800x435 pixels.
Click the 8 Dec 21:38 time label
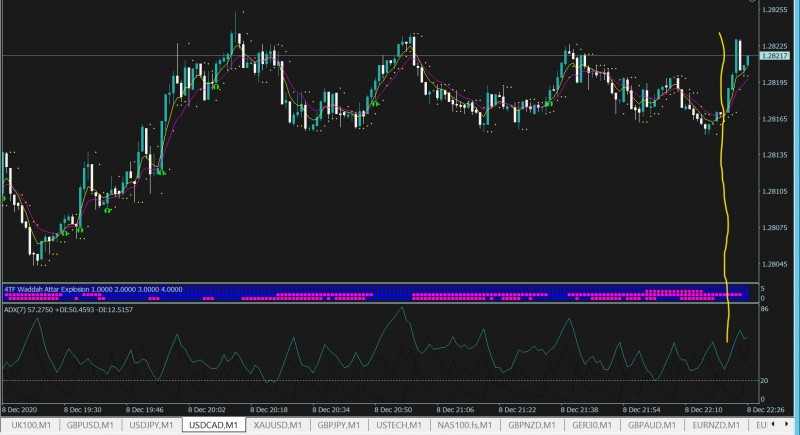pos(580,410)
